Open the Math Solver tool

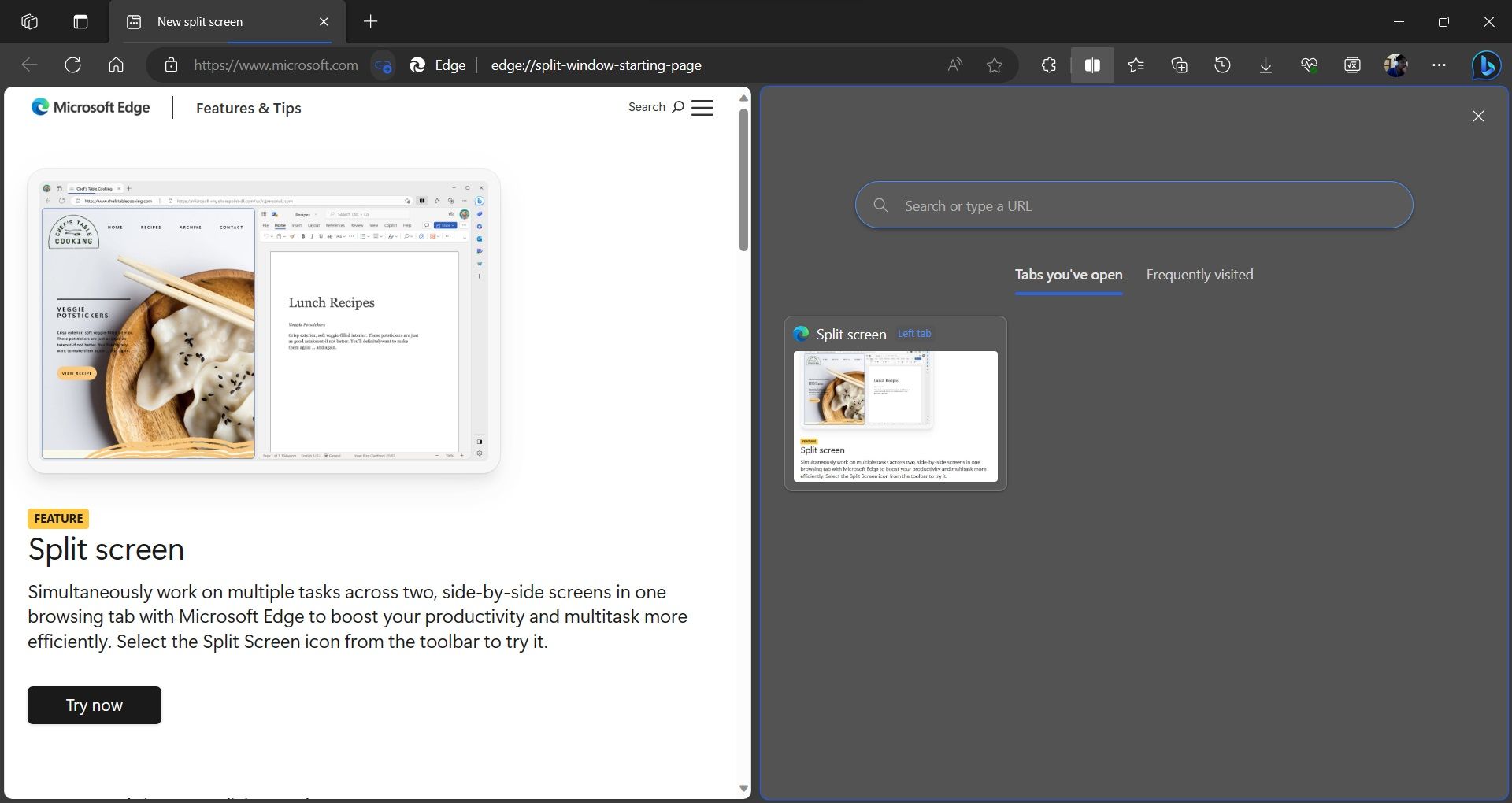1351,65
